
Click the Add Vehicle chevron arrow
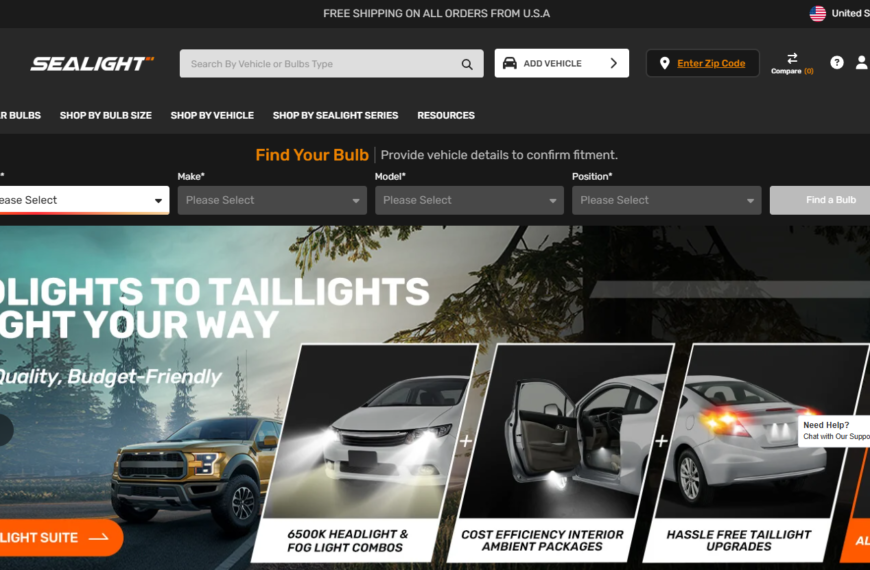point(614,63)
